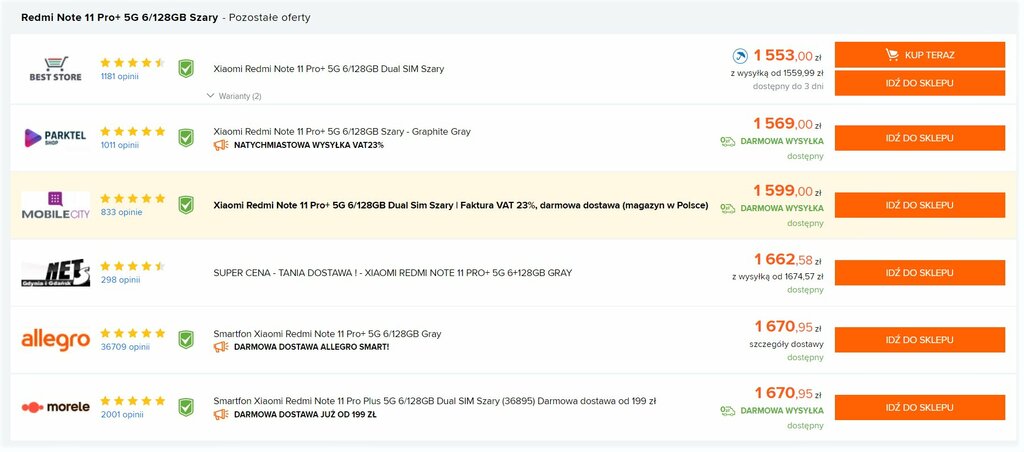Click the delivery truck icon in Parktel row
Image resolution: width=1024 pixels, height=452 pixels.
pos(728,141)
